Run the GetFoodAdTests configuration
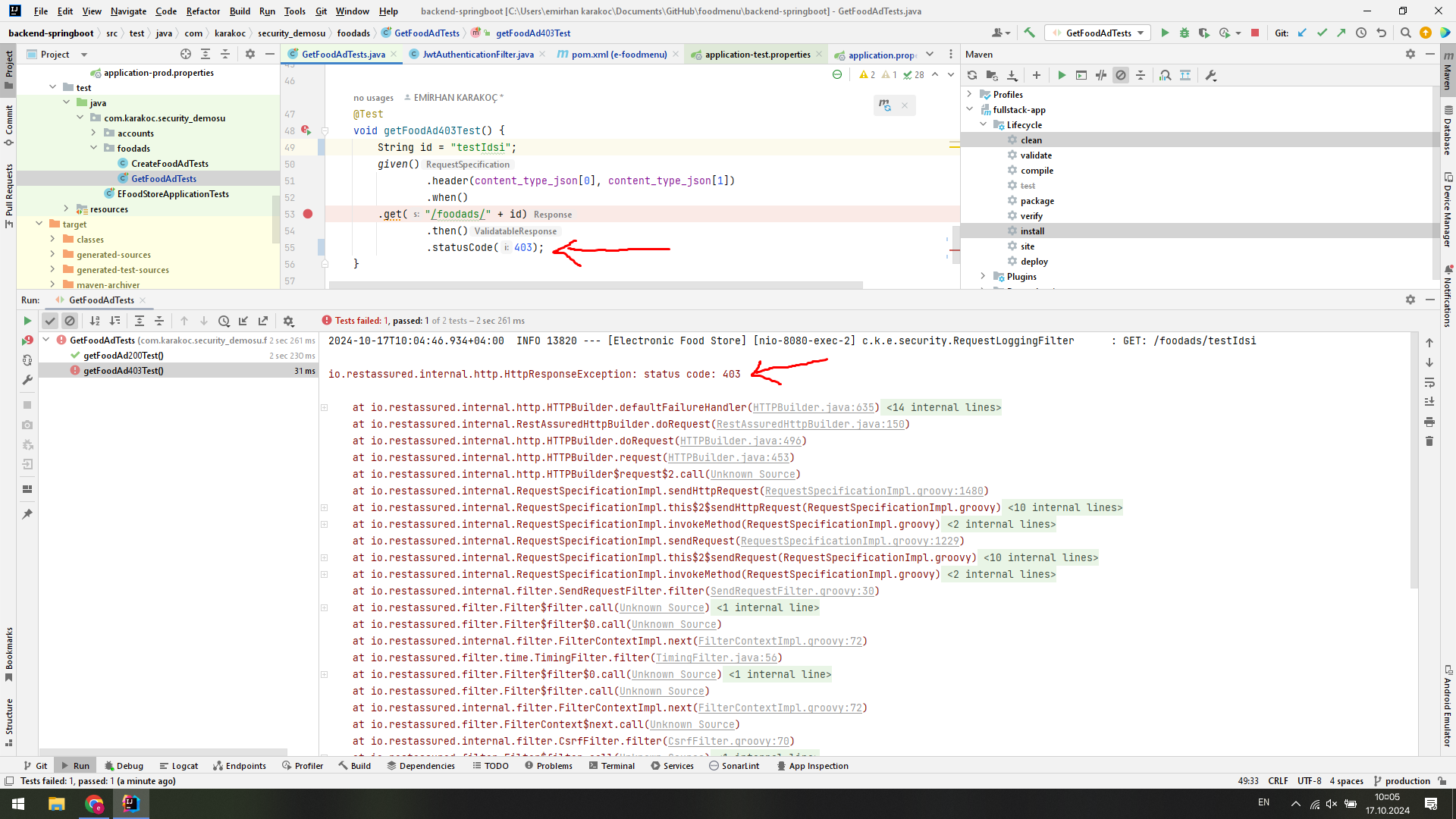This screenshot has height=819, width=1456. click(x=1166, y=33)
